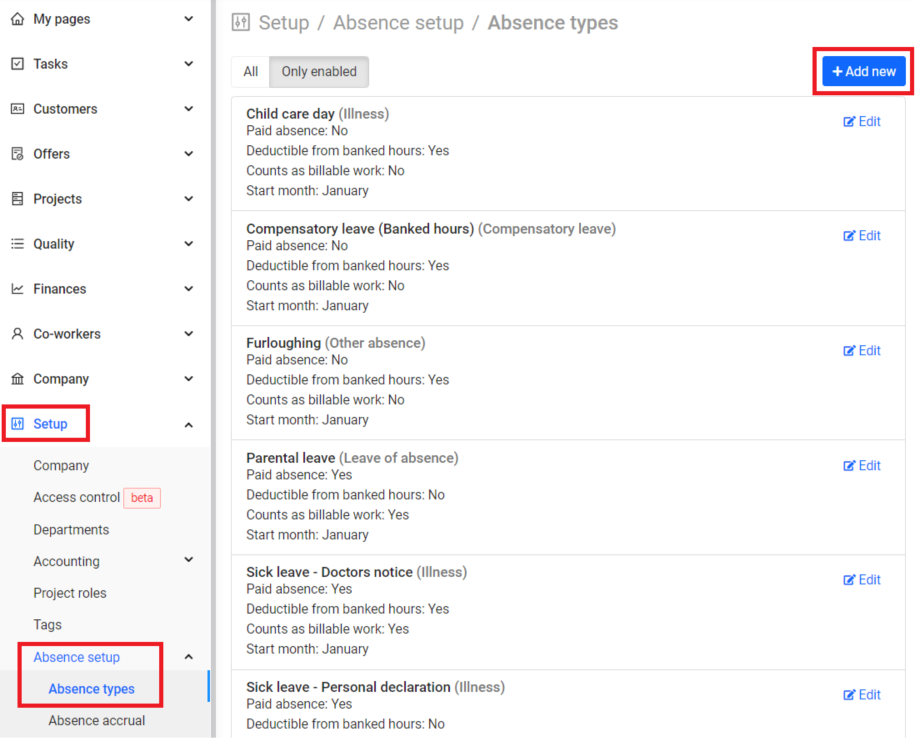Click the Absence setup breadcrumb link
Image resolution: width=919 pixels, height=745 pixels.
point(399,22)
